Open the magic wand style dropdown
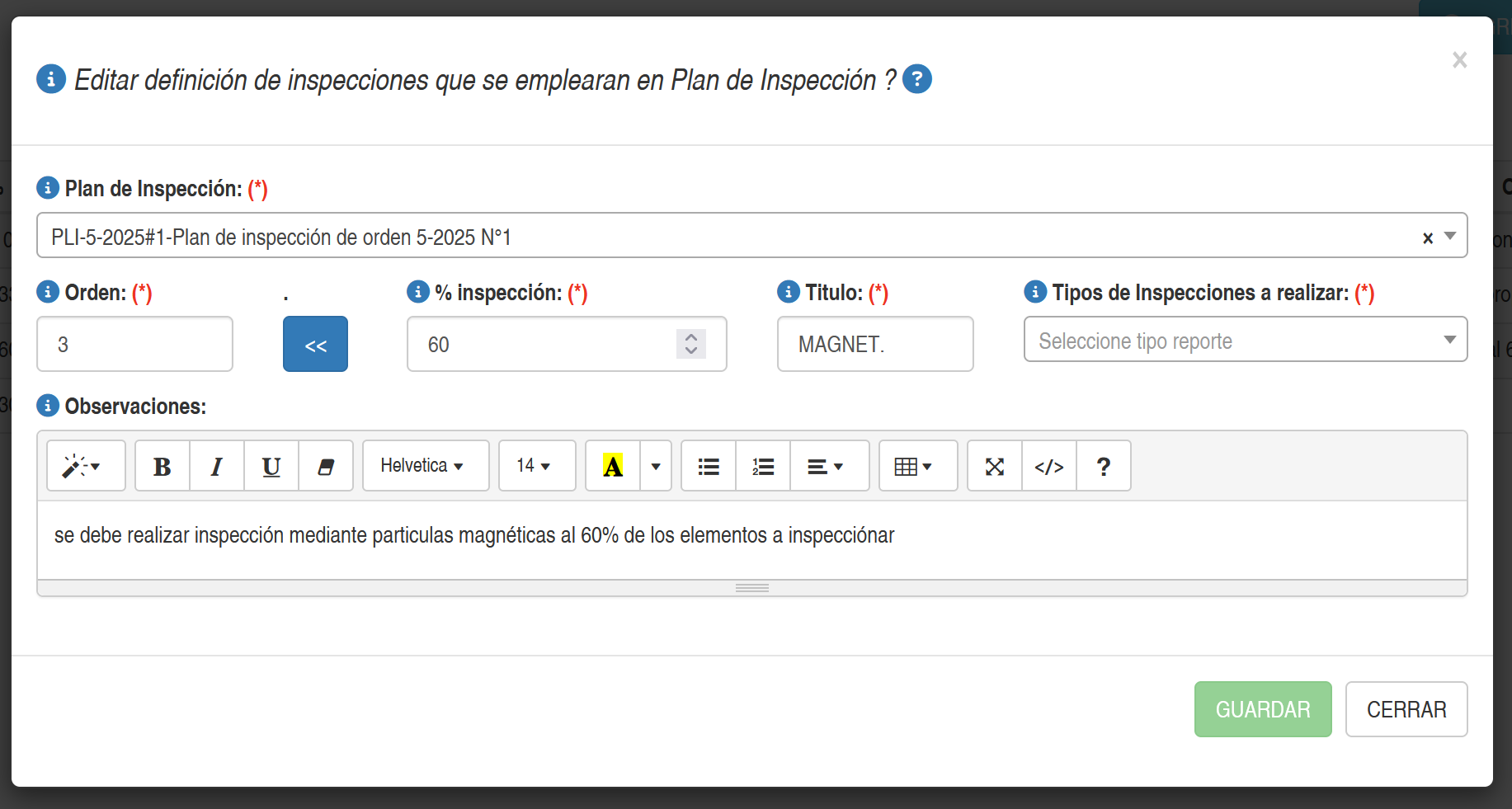Screen dimensions: 1512x809 86,467
